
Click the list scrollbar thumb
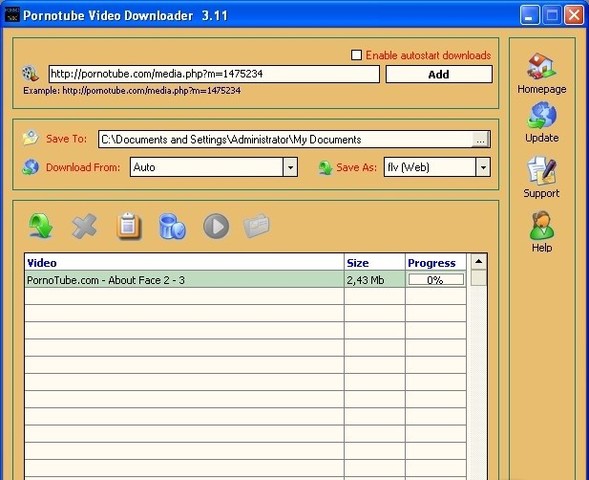[x=479, y=278]
